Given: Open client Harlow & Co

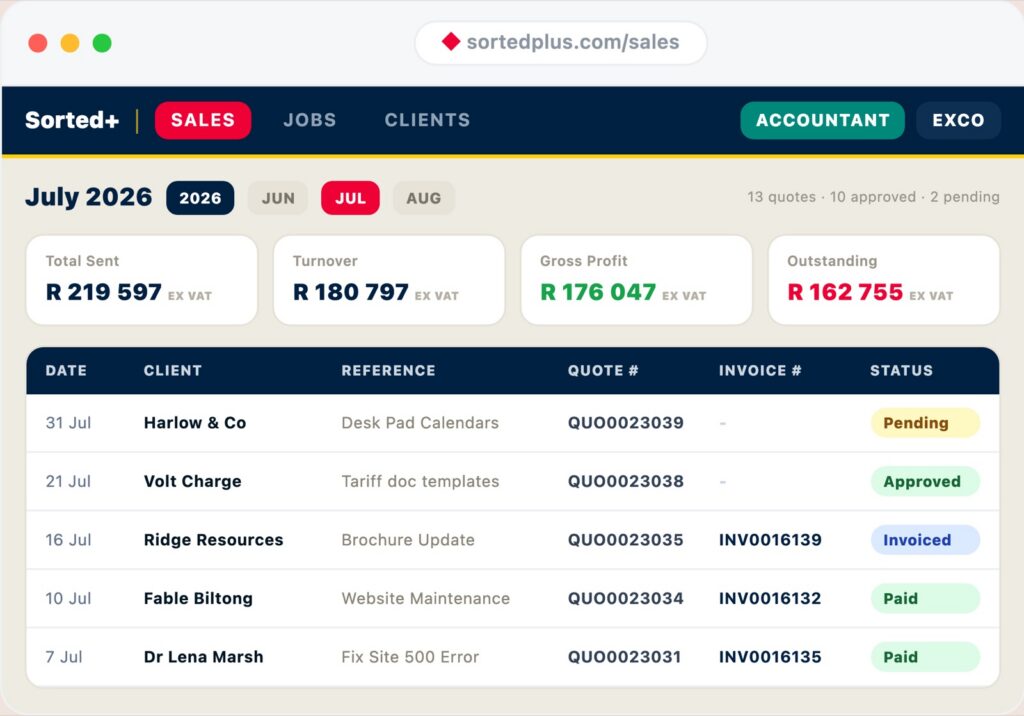Looking at the screenshot, I should point(195,423).
